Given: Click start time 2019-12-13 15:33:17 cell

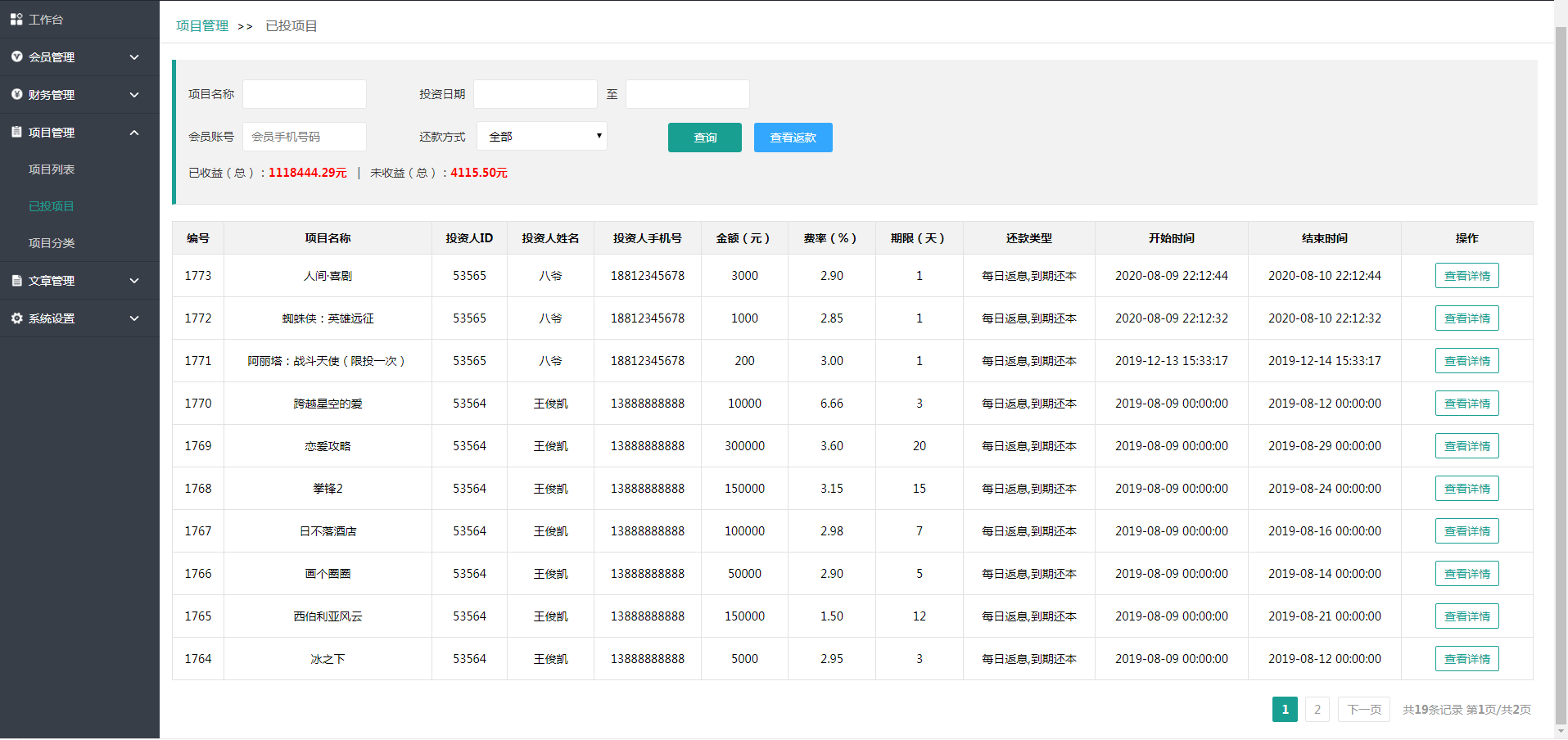Looking at the screenshot, I should pyautogui.click(x=1172, y=361).
